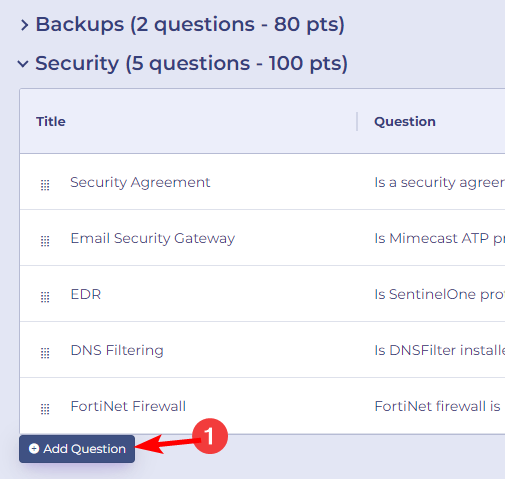
Task: Collapse the Security section chevron
Action: (x=23, y=64)
